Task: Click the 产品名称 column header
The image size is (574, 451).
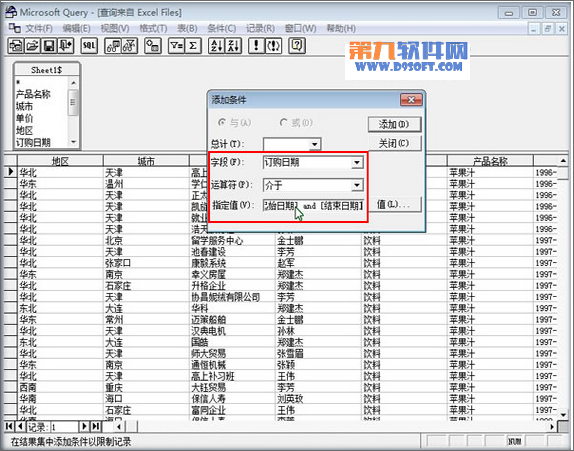Action: coord(490,161)
